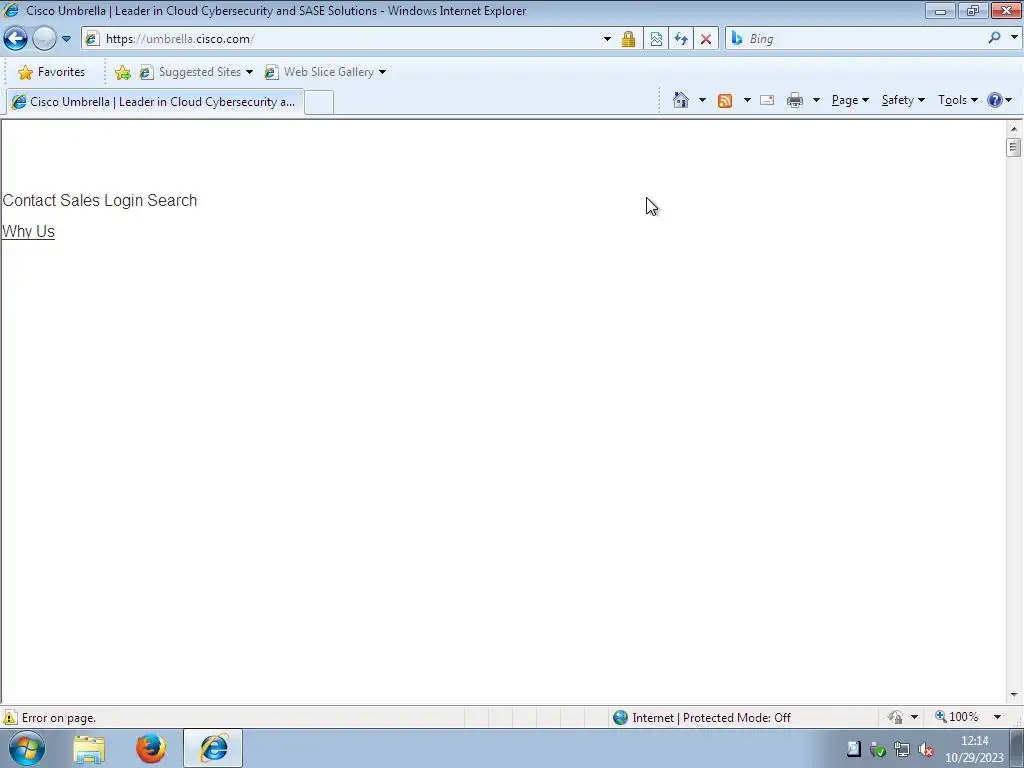
Task: Click the green shield tray icon
Action: pos(878,750)
